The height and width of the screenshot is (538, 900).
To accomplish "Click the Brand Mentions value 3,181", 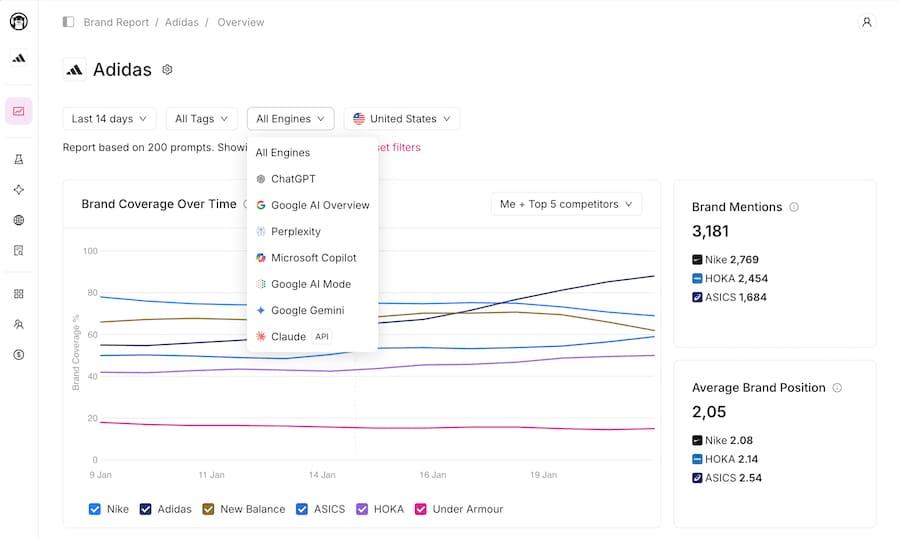I will 711,231.
